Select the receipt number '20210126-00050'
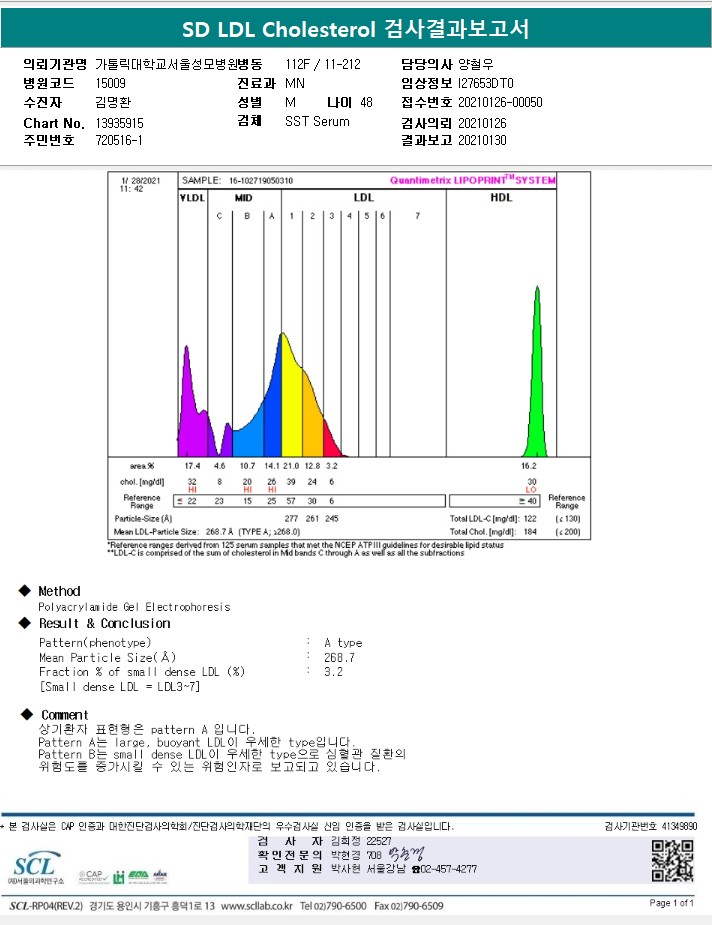Screen dimensions: 712x925 click(x=500, y=102)
